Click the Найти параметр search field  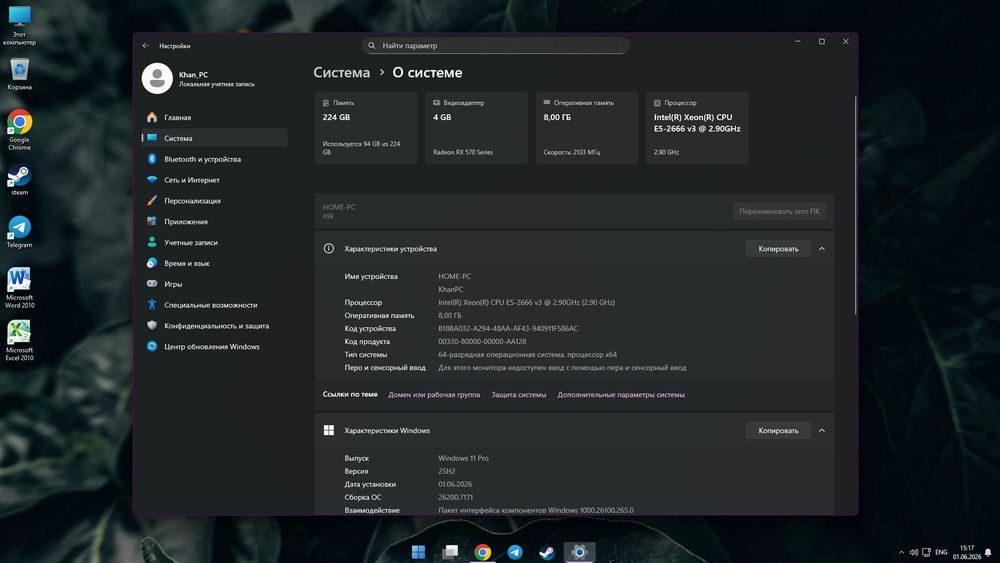click(496, 46)
